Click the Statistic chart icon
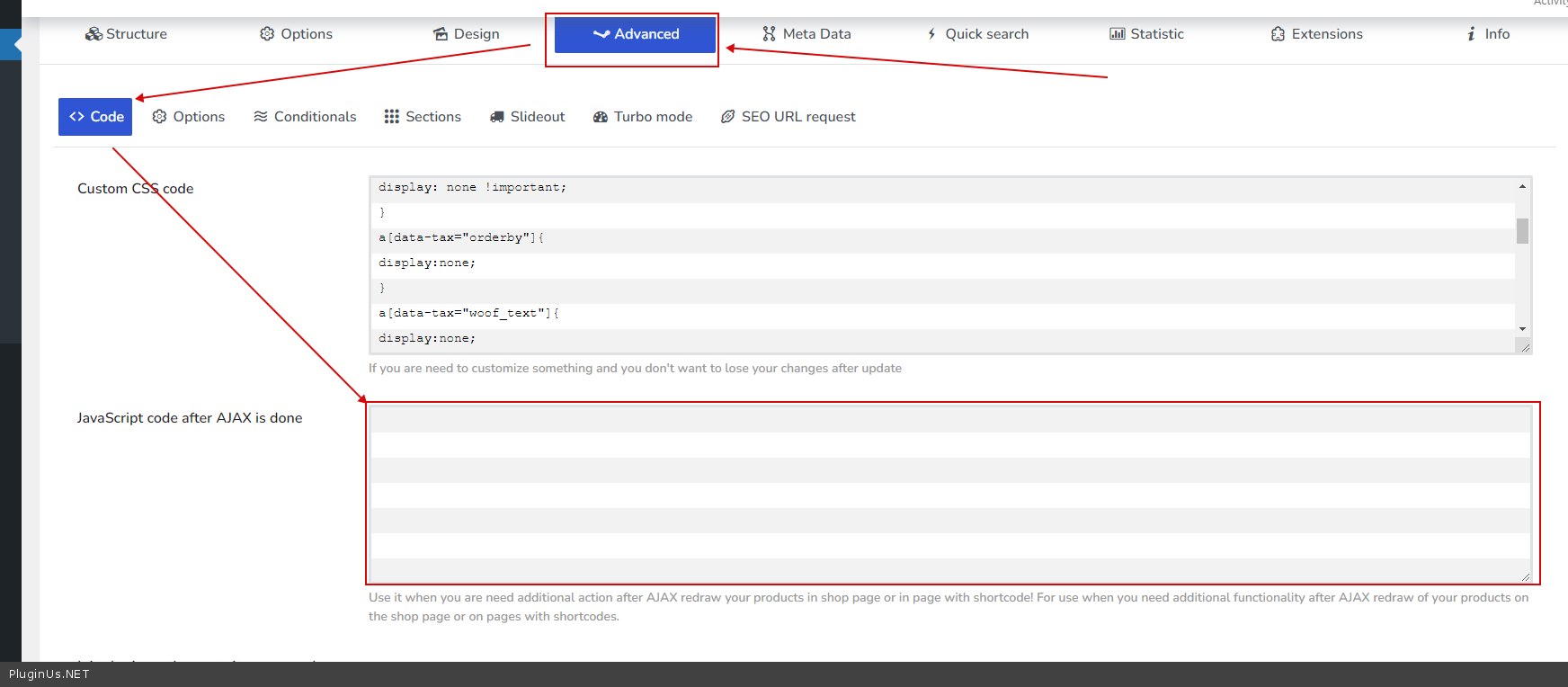 (1117, 34)
